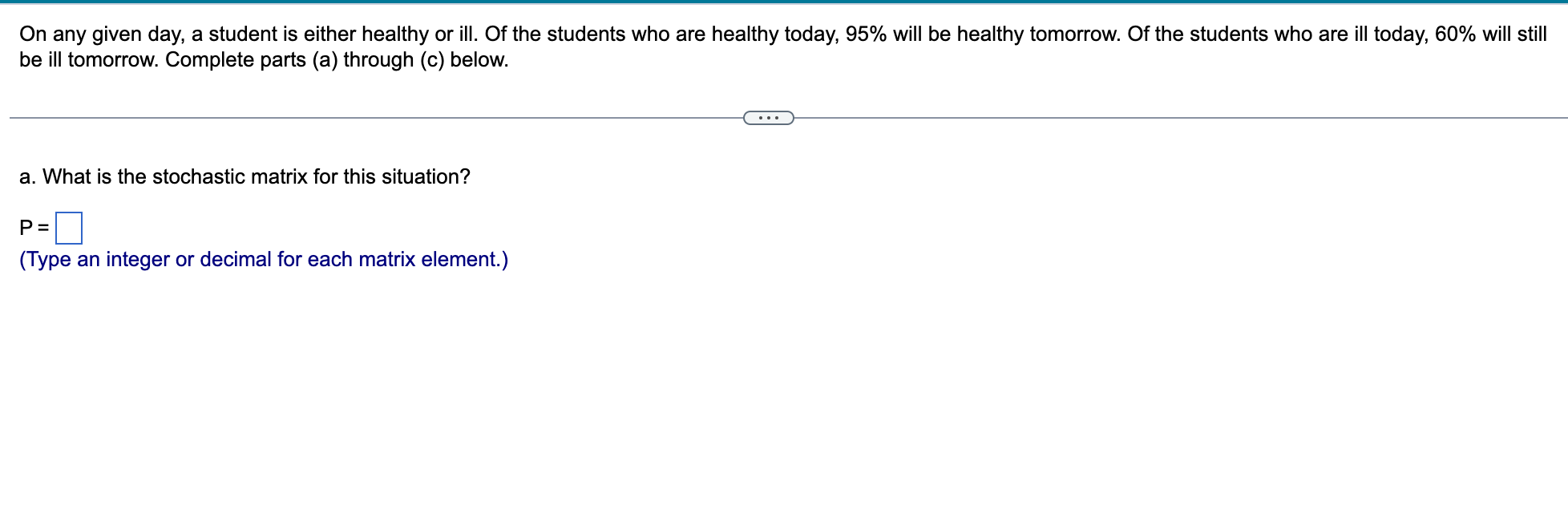Click the horizontal divider line
1568x518 pixels.
(401, 117)
